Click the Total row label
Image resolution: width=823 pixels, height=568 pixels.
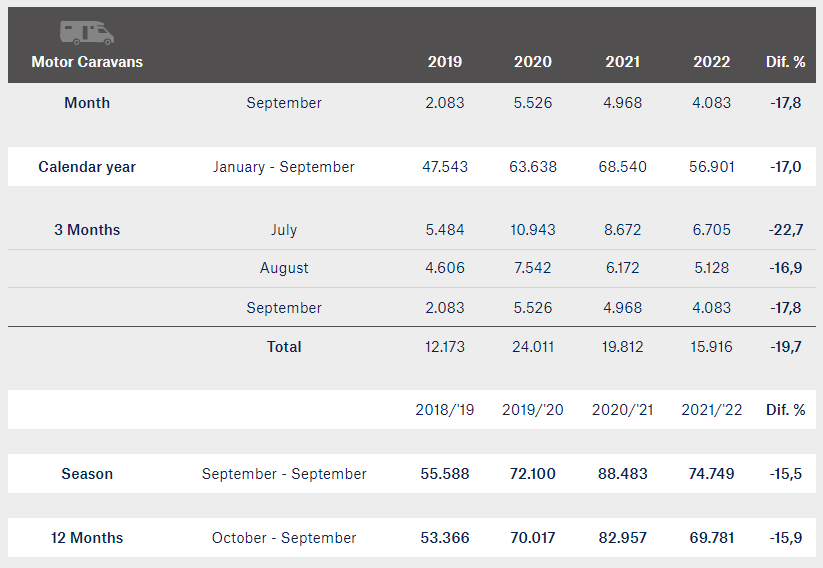[x=284, y=347]
